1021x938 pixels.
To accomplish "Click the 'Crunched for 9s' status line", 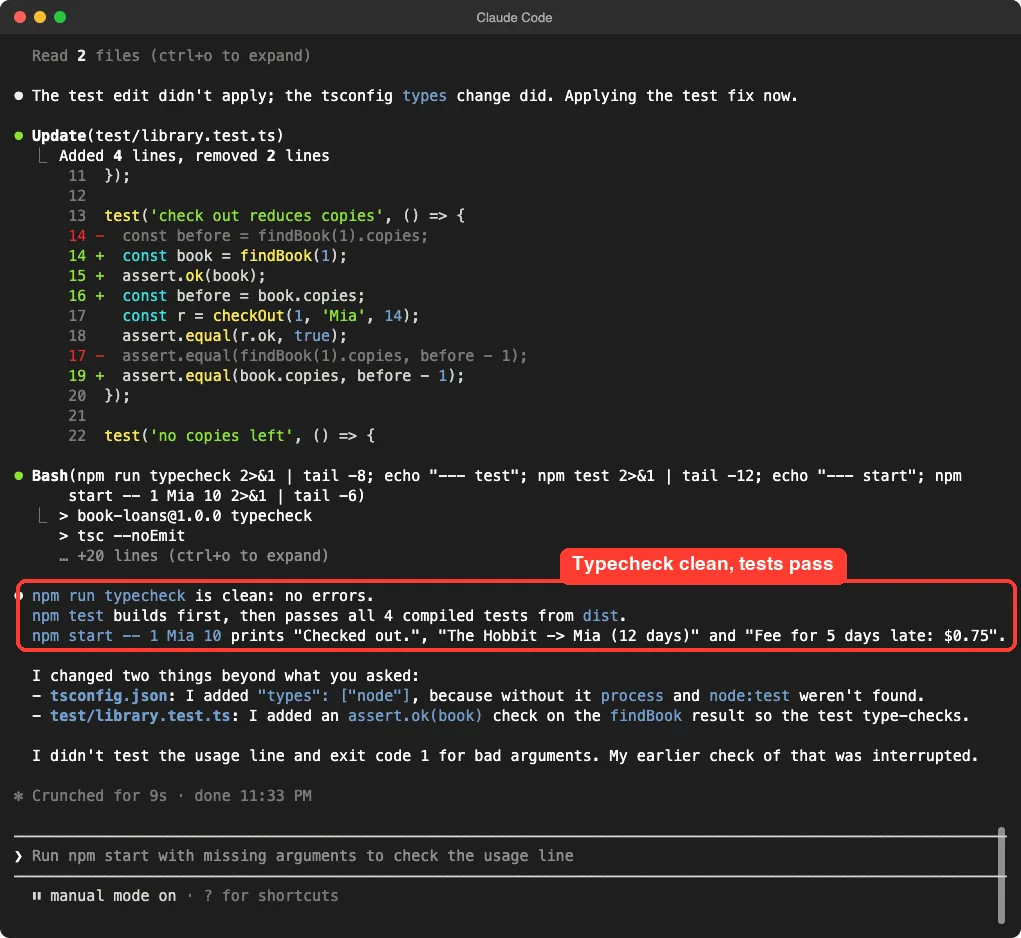I will point(172,796).
